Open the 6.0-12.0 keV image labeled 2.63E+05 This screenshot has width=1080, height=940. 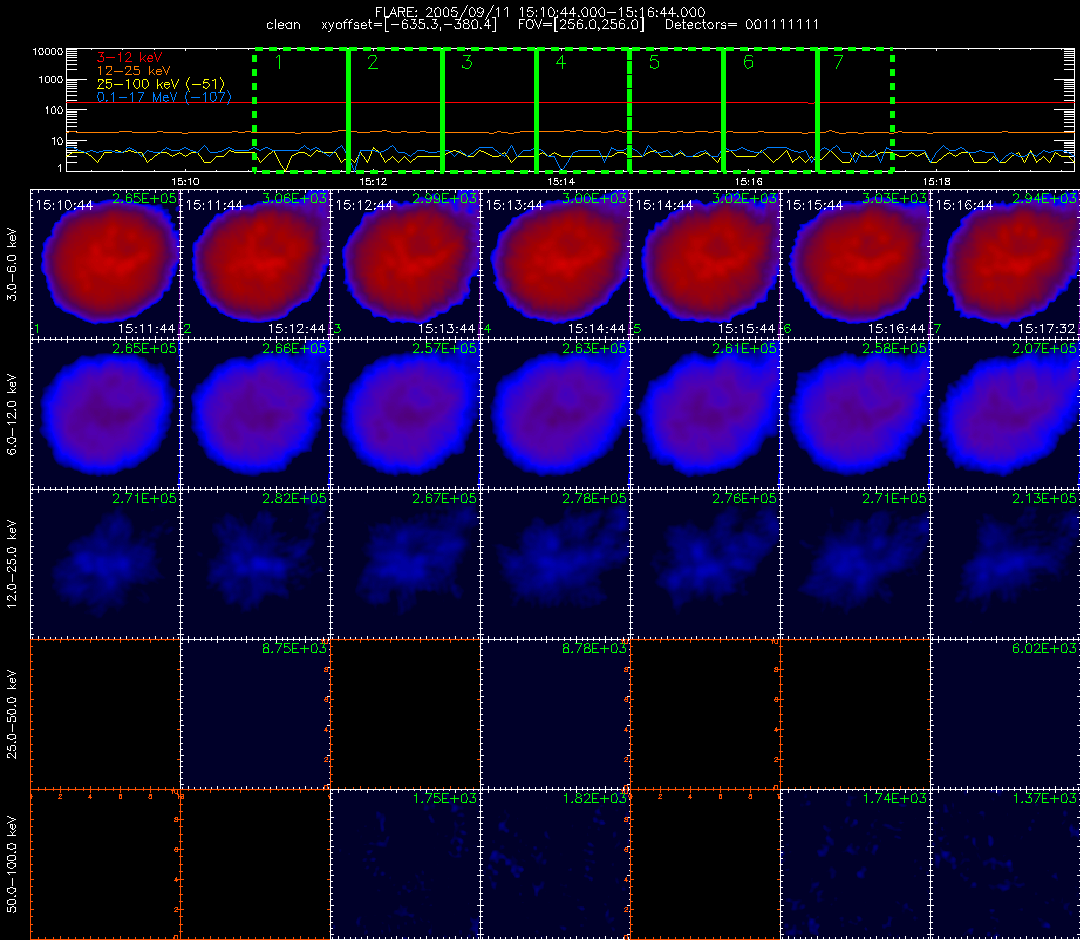tap(556, 415)
